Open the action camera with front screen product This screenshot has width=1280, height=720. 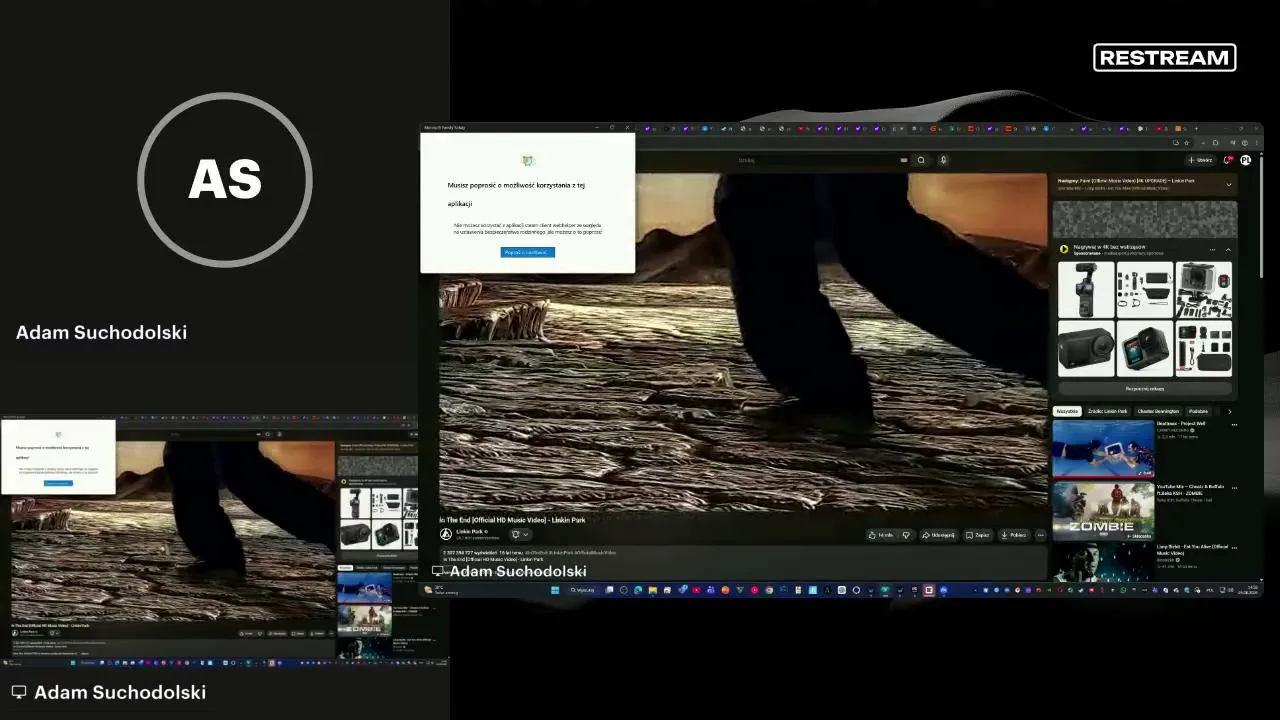coord(1145,348)
